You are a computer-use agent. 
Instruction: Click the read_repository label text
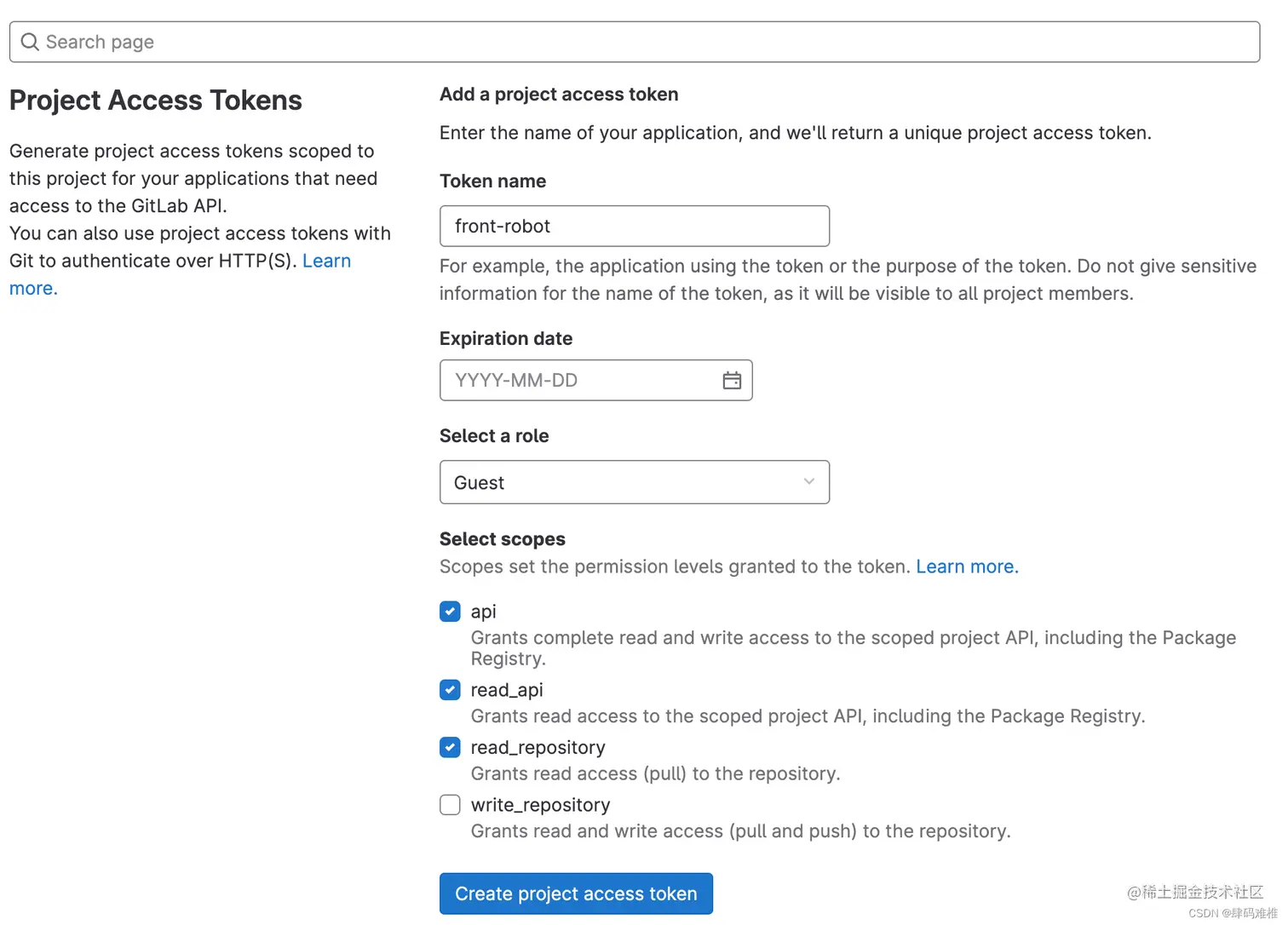538,747
